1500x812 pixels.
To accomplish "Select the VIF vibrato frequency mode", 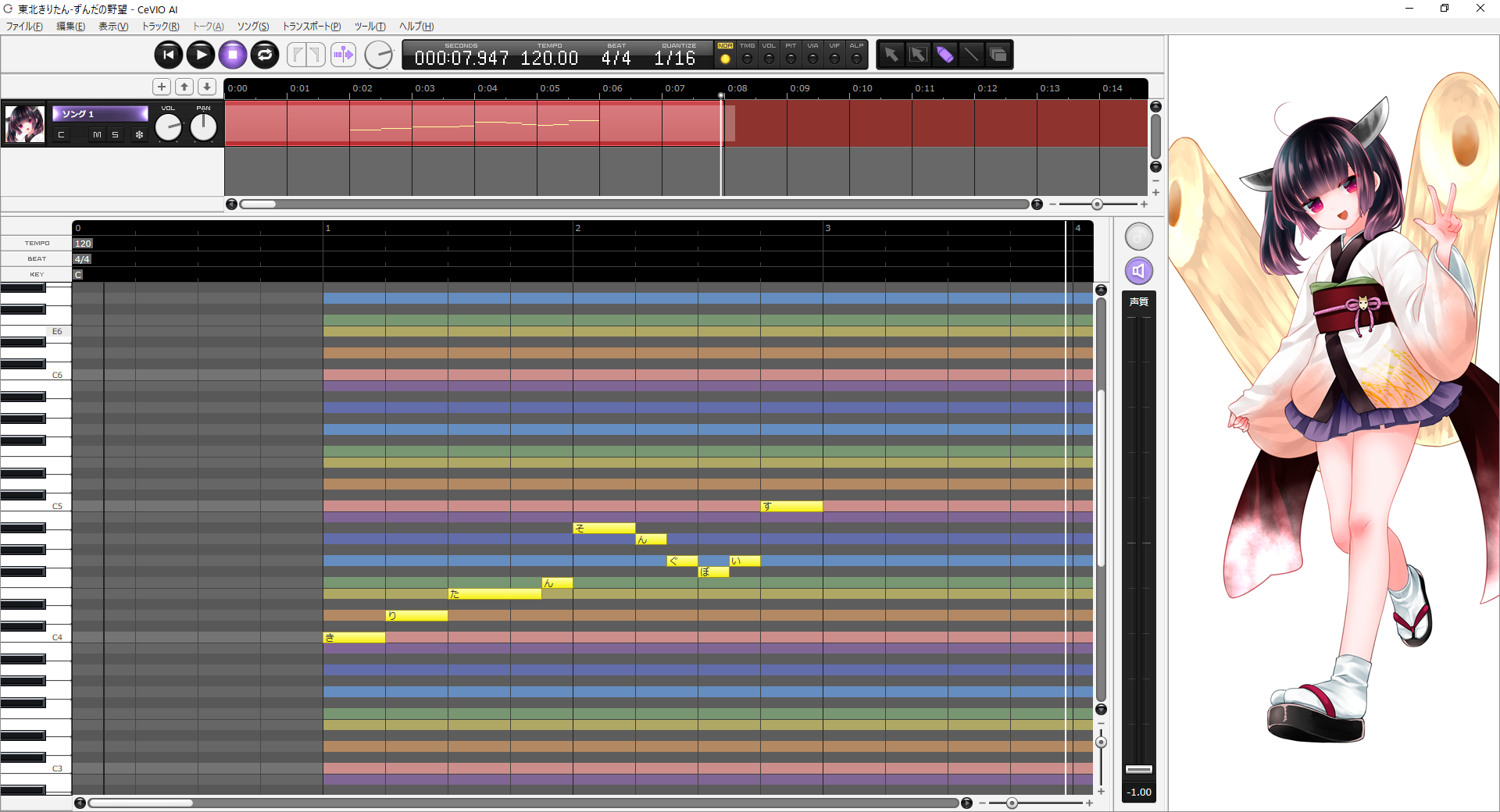I will (x=835, y=55).
